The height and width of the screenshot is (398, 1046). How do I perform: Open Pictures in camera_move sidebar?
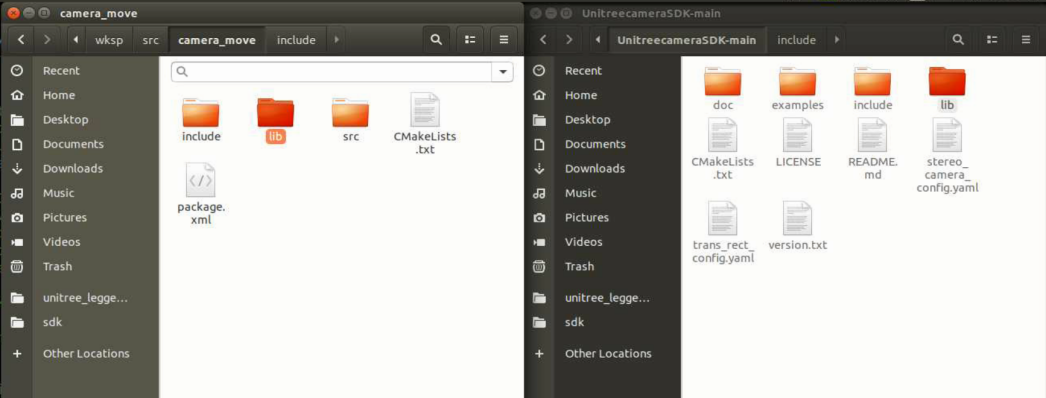tap(80, 217)
